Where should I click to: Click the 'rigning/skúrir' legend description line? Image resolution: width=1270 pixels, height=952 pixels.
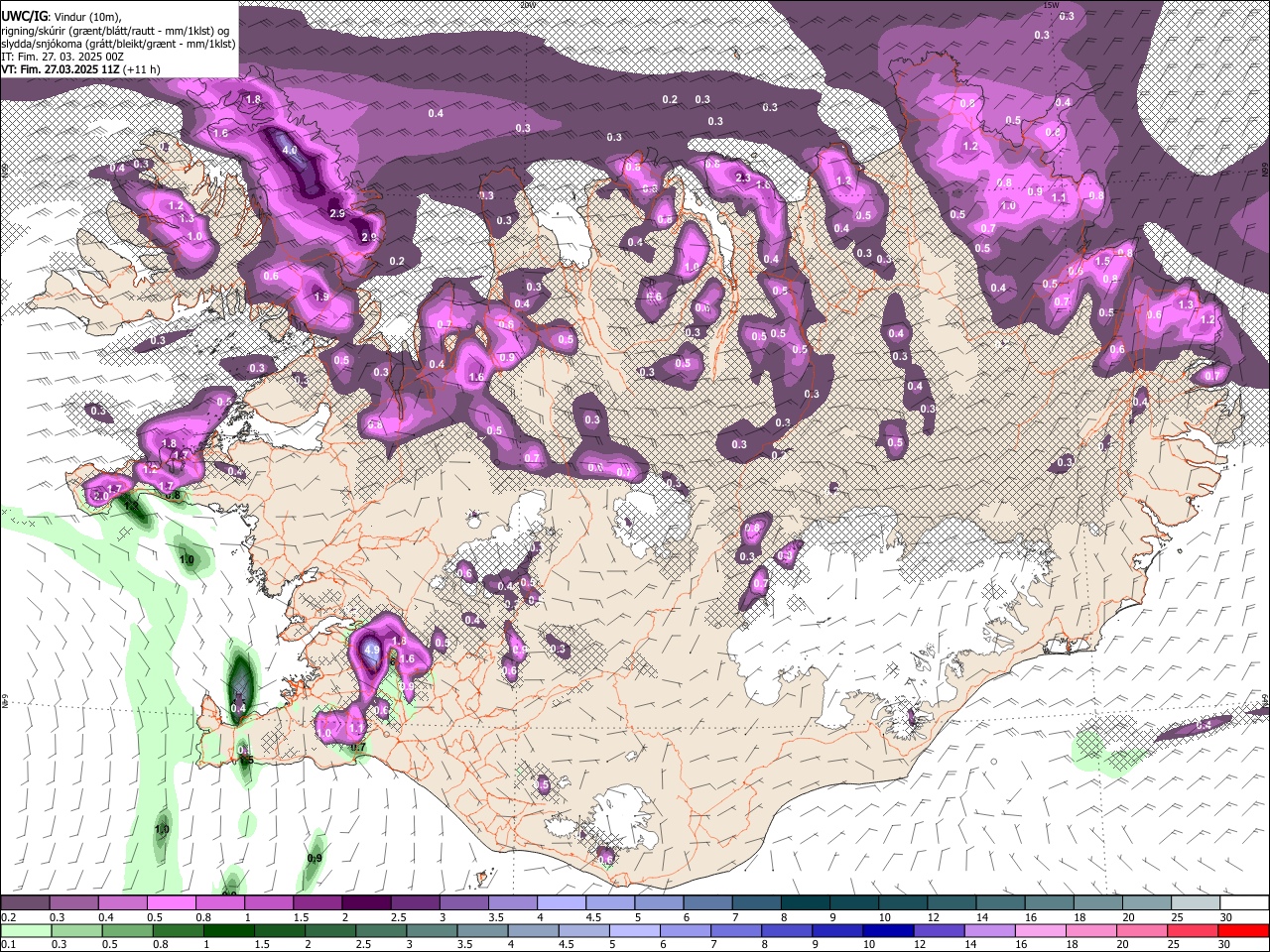115,31
